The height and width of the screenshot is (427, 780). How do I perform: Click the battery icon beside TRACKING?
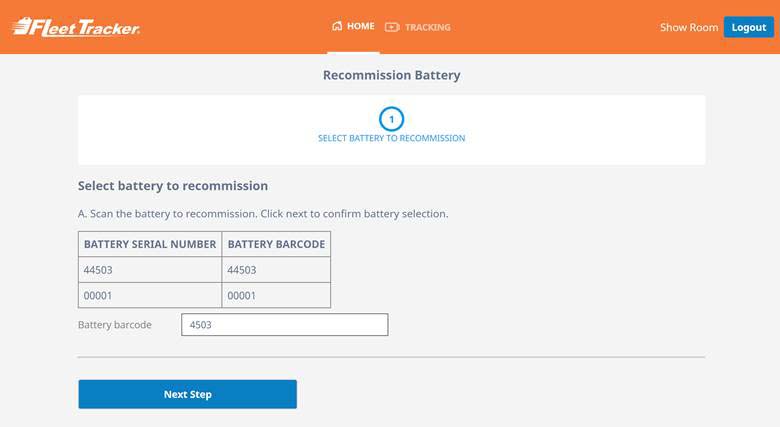pos(392,27)
